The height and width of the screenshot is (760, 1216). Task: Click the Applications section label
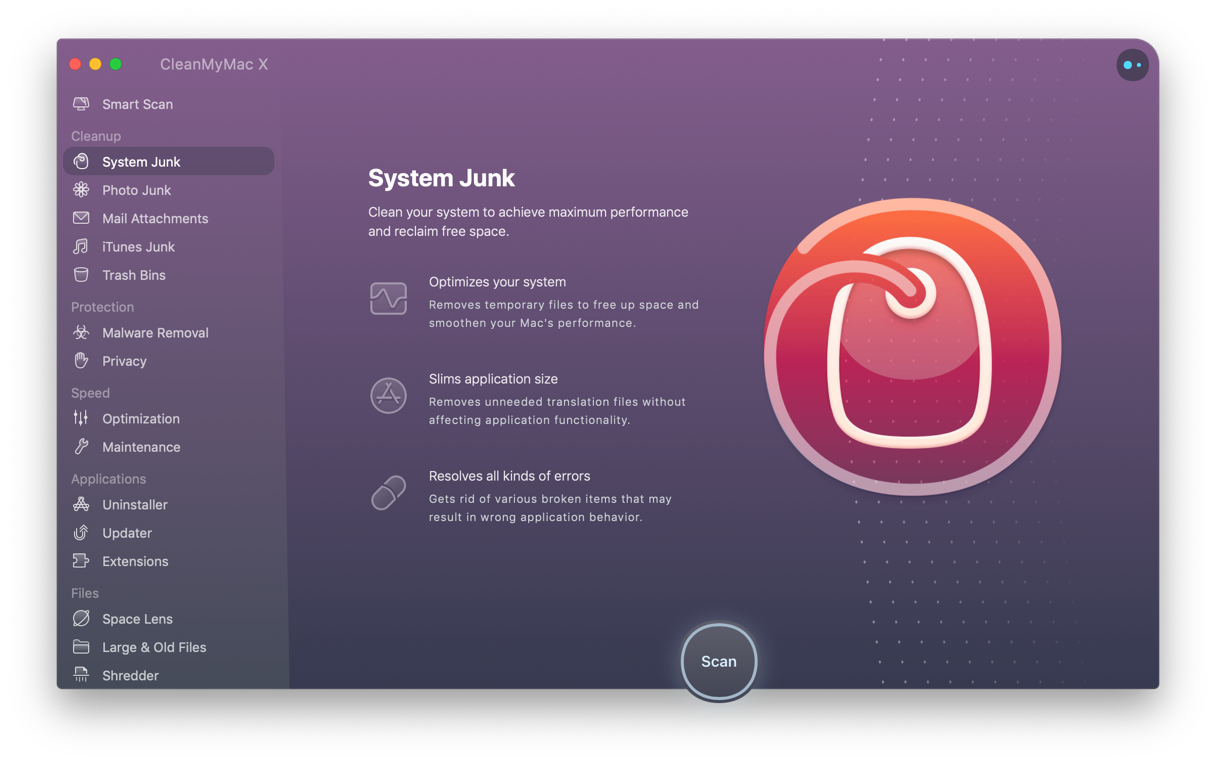click(108, 479)
